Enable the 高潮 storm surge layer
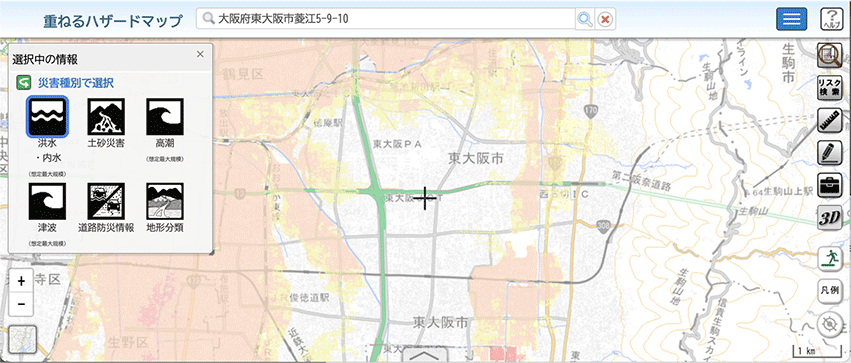The height and width of the screenshot is (363, 851). 164,117
